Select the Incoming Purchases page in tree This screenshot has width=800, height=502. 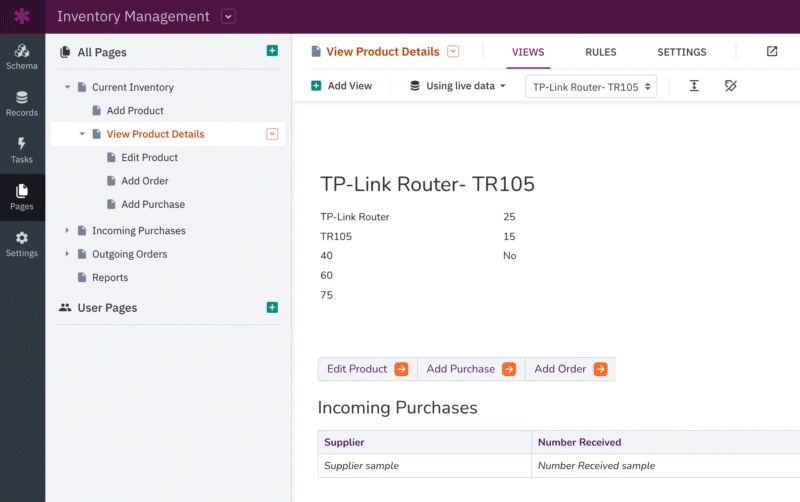coord(139,231)
